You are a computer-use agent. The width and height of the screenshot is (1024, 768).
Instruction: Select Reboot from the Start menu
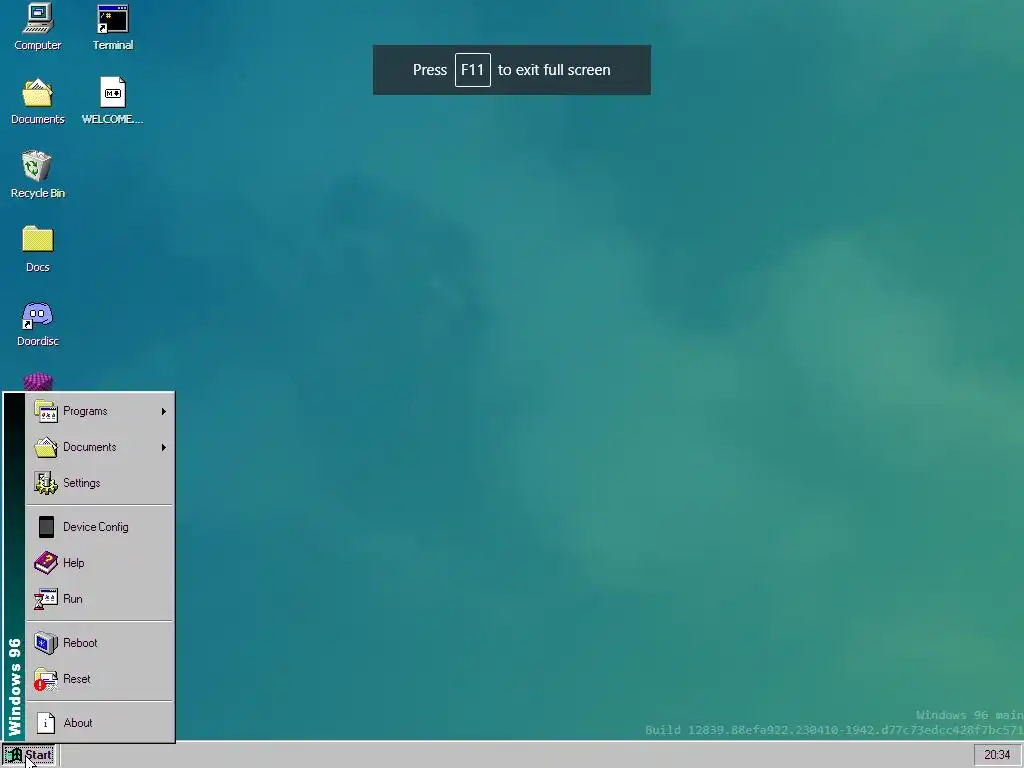100,643
